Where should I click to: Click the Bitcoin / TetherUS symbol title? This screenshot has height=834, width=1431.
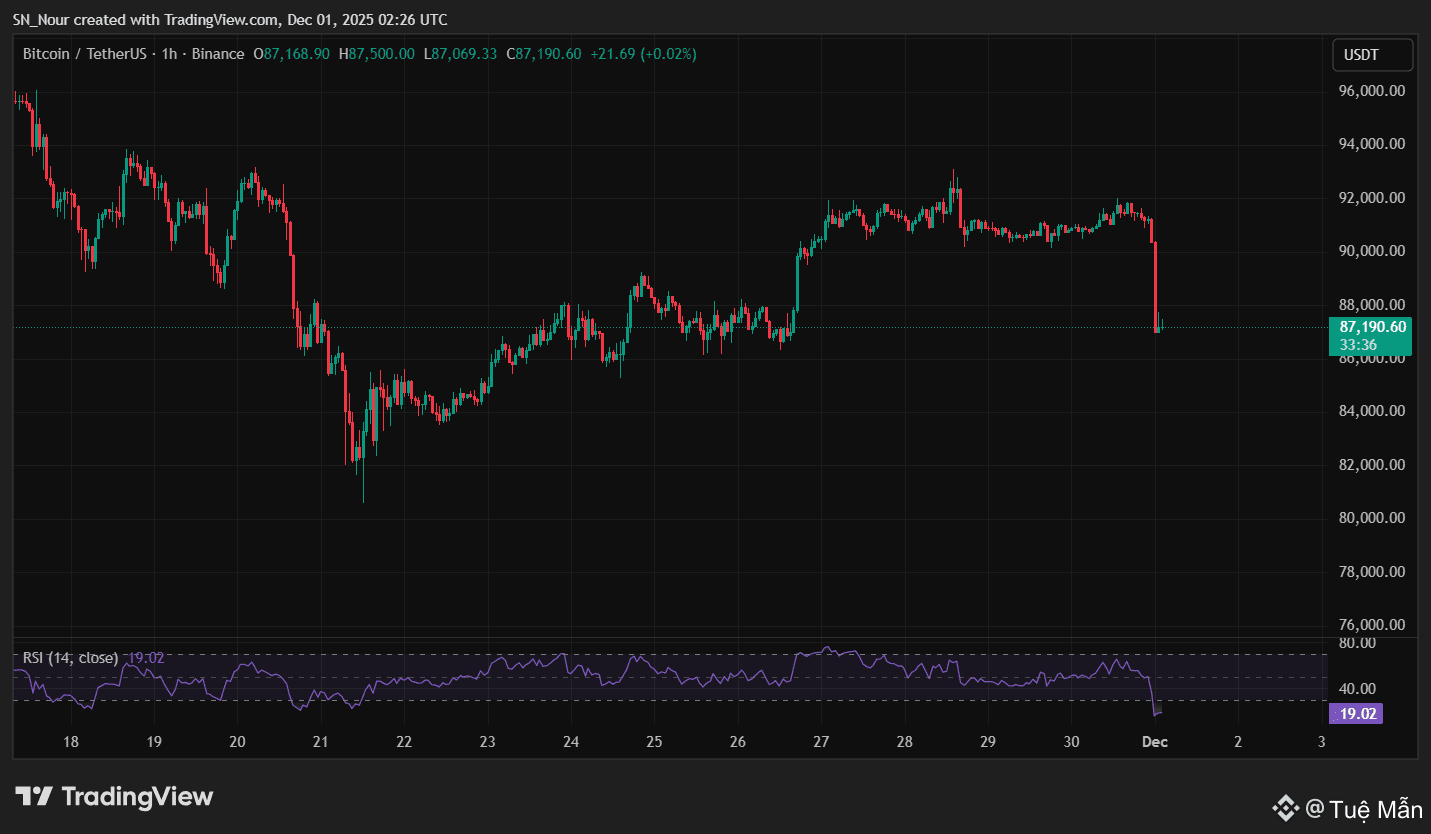coord(84,54)
